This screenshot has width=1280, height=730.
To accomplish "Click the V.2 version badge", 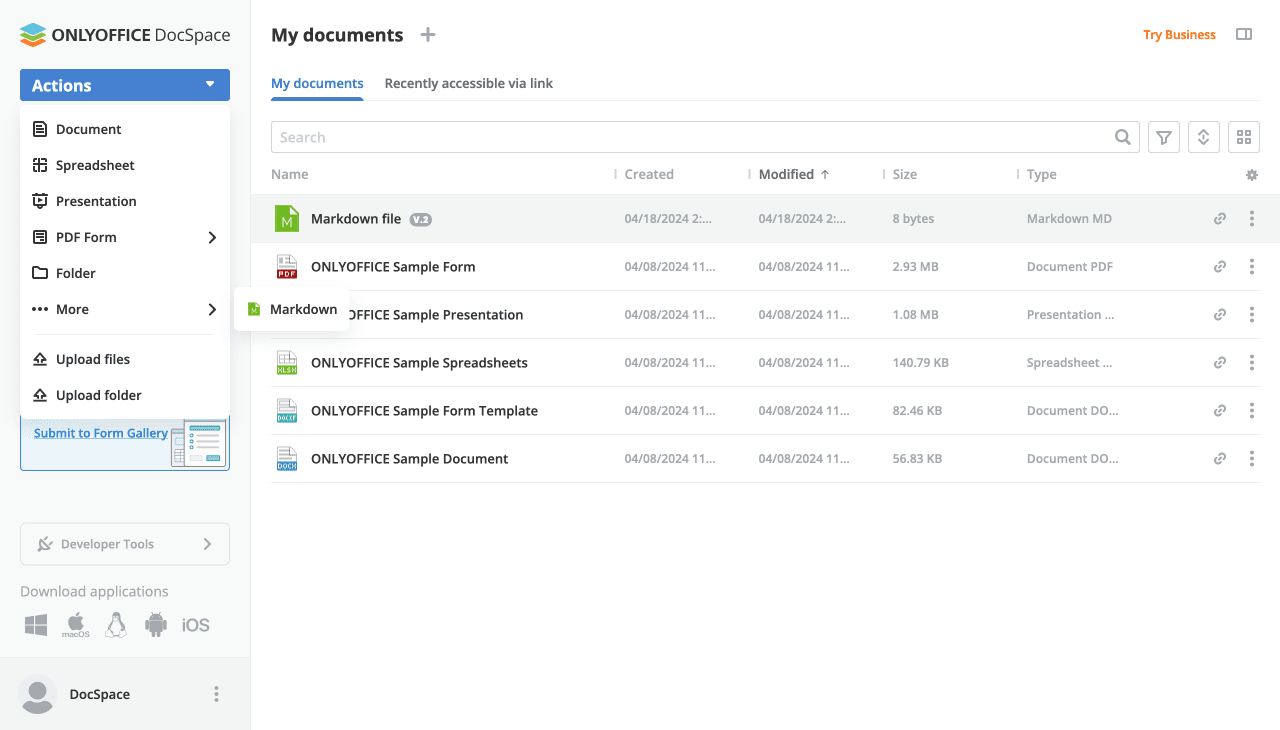I will coord(421,219).
